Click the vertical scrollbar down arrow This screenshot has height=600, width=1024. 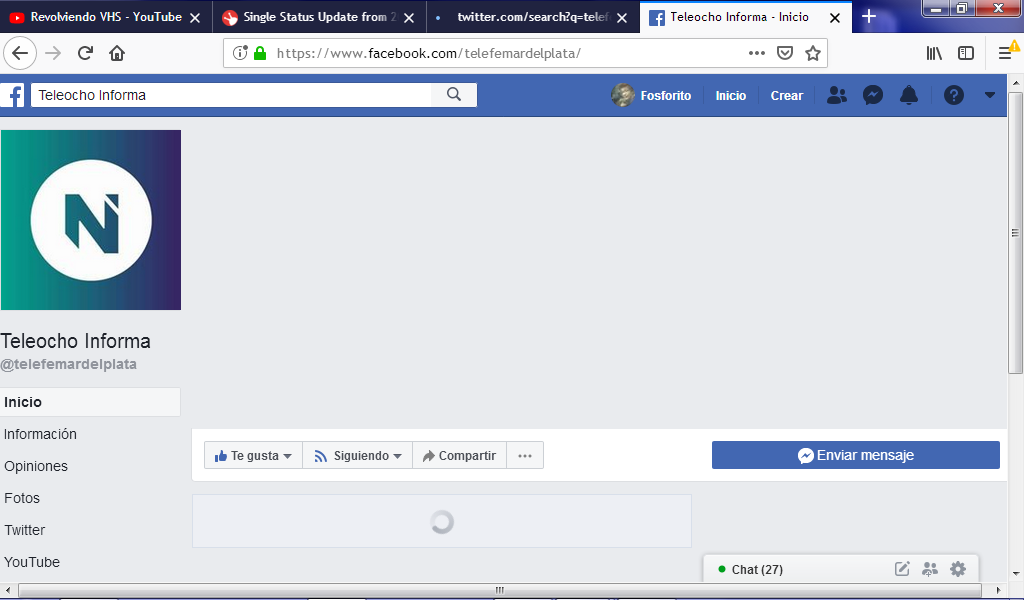[1015, 574]
